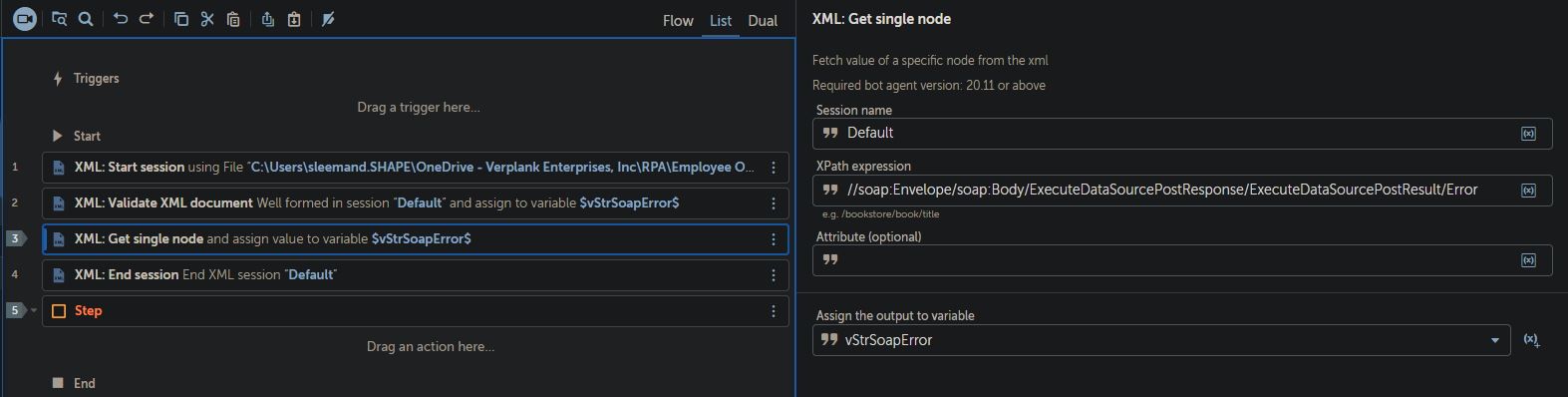Open options menu for XML: Get single node row
The width and height of the screenshot is (1568, 397).
[x=774, y=239]
